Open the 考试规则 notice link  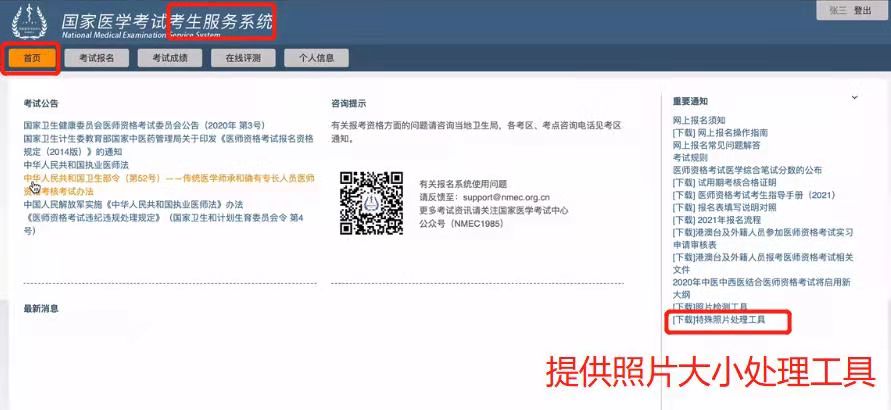tap(690, 158)
